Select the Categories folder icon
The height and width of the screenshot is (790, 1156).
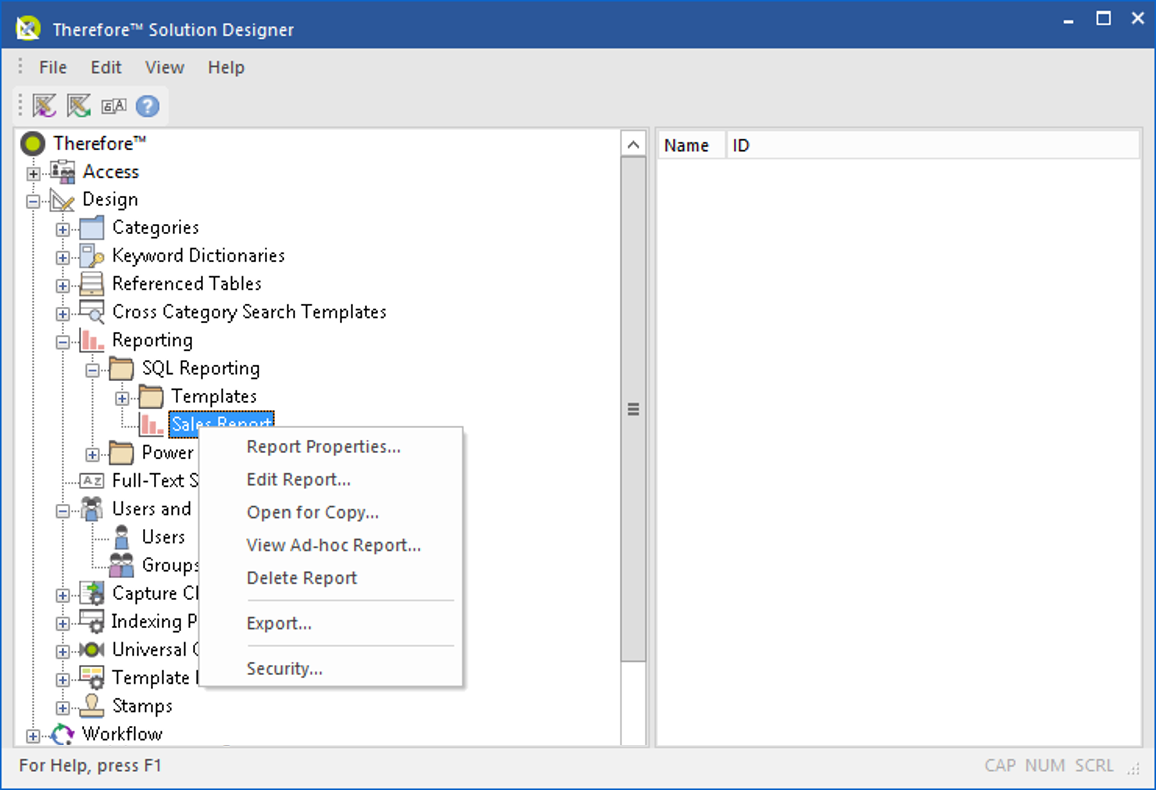[91, 227]
